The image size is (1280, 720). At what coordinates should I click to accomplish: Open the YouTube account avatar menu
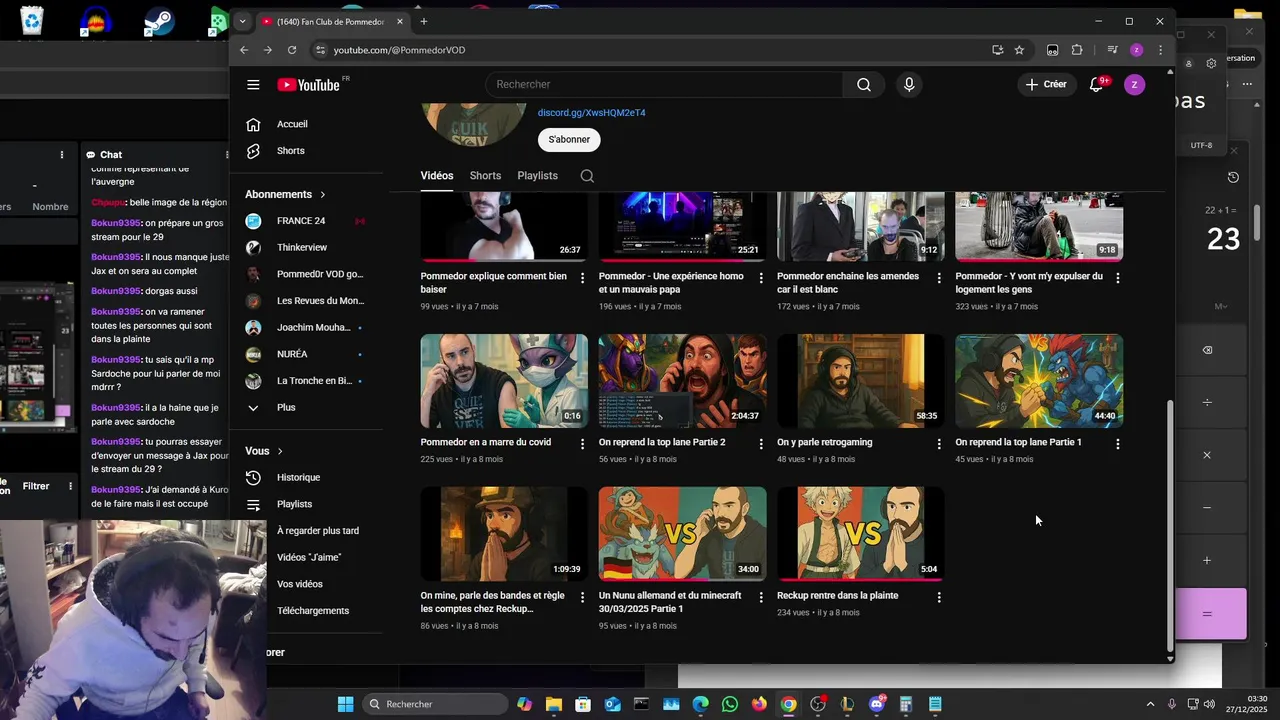point(1134,85)
